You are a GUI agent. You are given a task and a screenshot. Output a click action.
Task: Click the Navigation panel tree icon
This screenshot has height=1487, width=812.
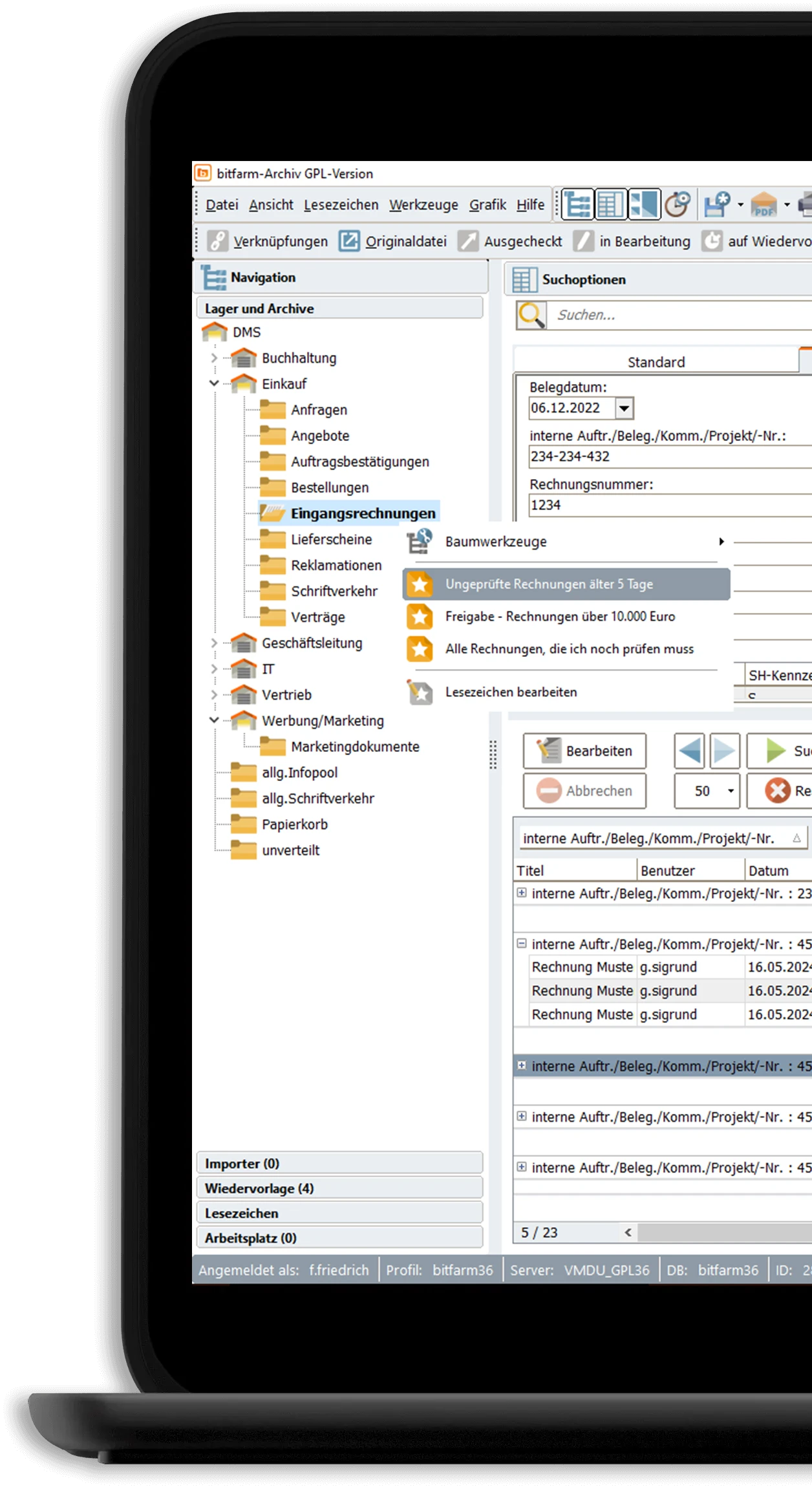pos(213,277)
